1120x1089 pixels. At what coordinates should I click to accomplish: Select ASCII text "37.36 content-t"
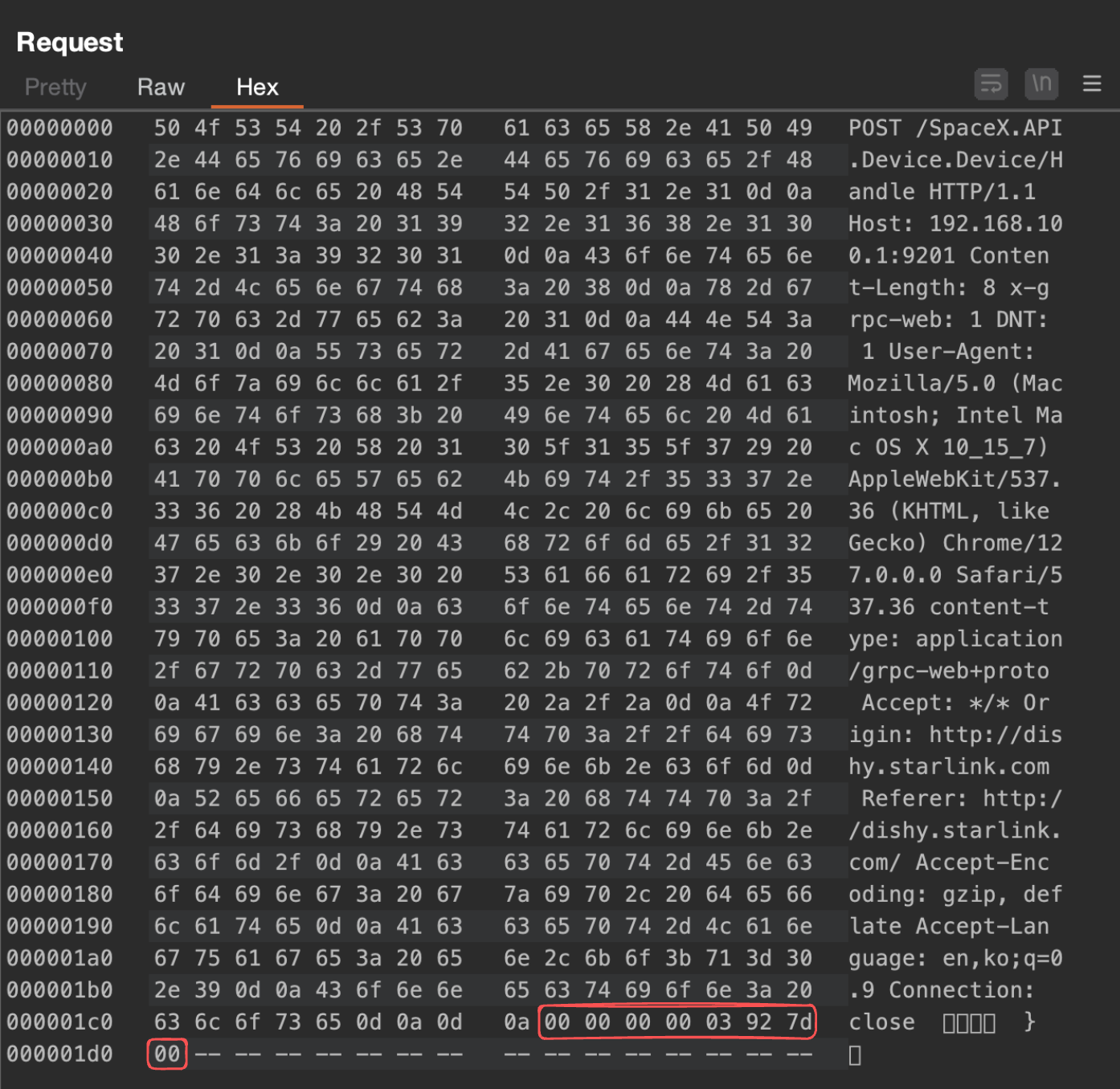(949, 607)
